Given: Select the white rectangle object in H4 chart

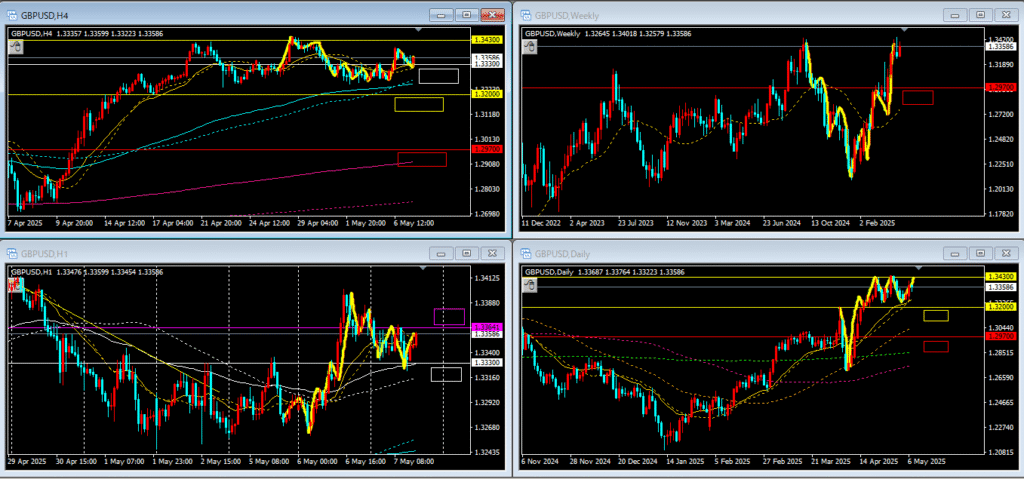Looking at the screenshot, I should tap(439, 76).
